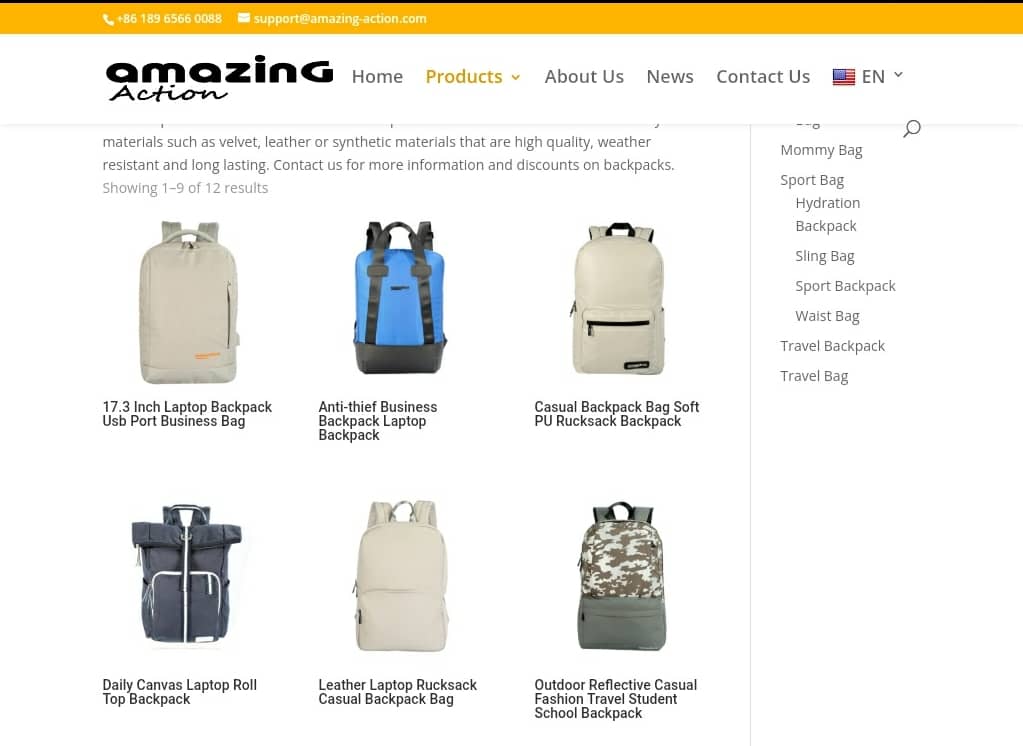Open Travel Backpack category link
This screenshot has height=746, width=1023.
(x=832, y=346)
